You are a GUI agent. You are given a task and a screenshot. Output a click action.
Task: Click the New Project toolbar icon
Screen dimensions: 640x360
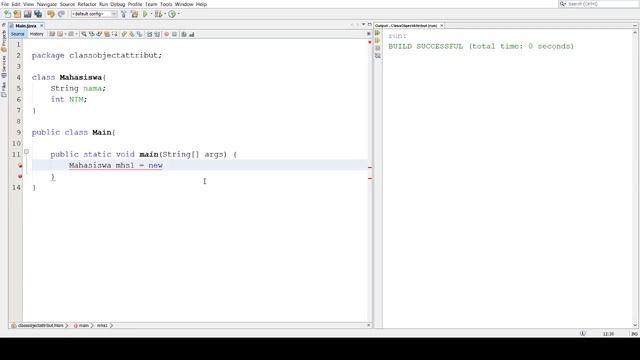tap(17, 14)
